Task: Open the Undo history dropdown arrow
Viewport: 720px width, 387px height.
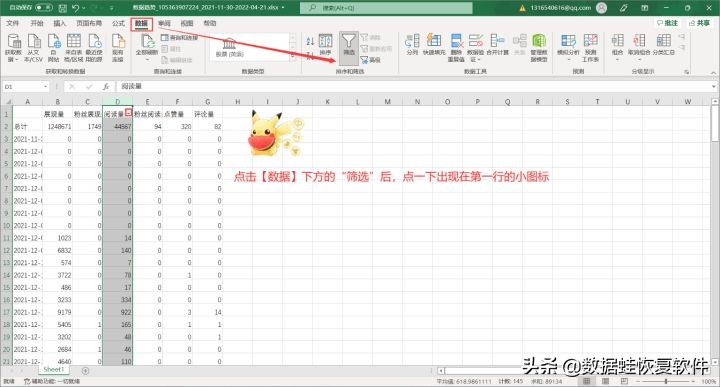Action: [84, 8]
